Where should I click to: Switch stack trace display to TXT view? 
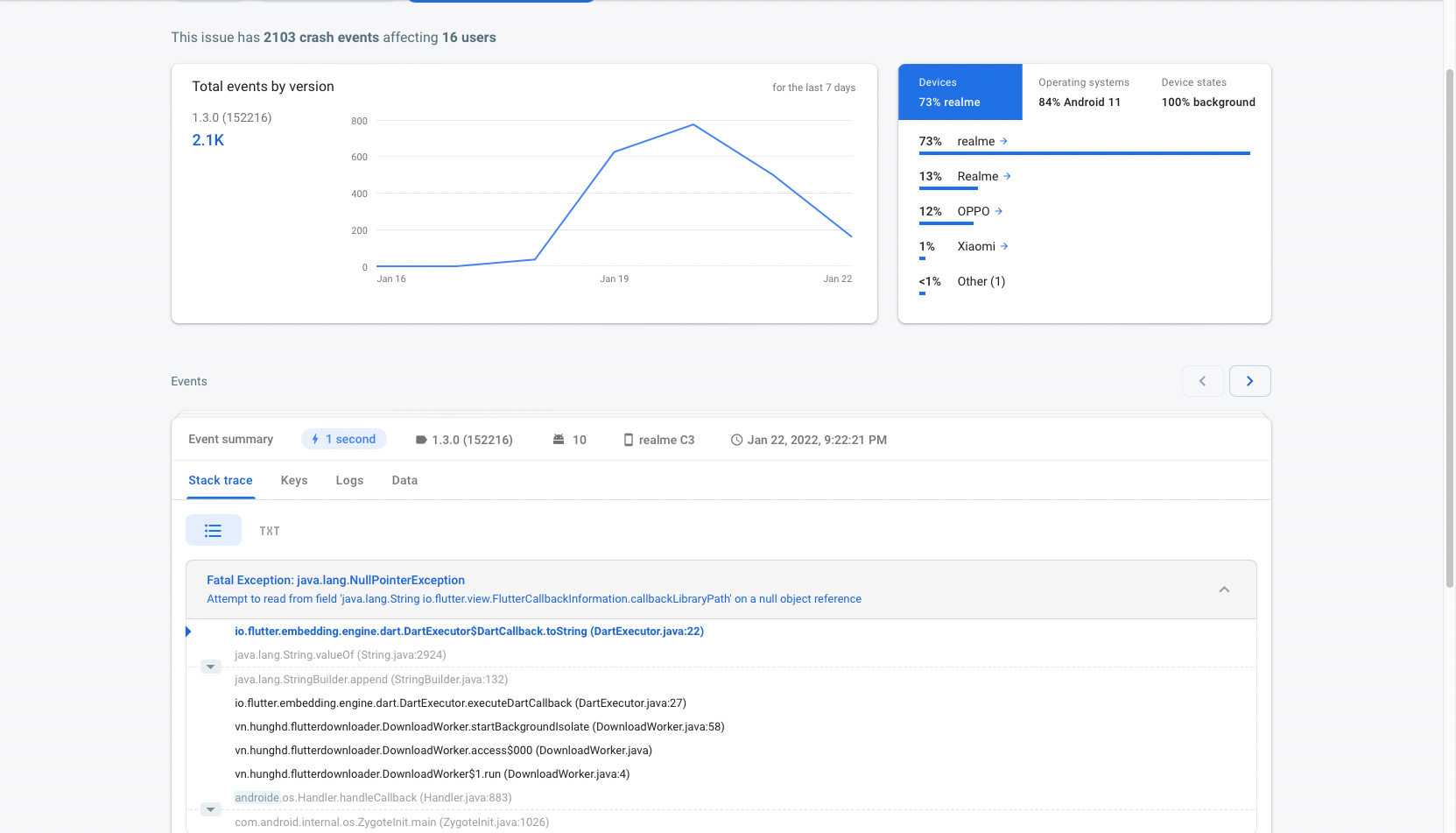(269, 530)
